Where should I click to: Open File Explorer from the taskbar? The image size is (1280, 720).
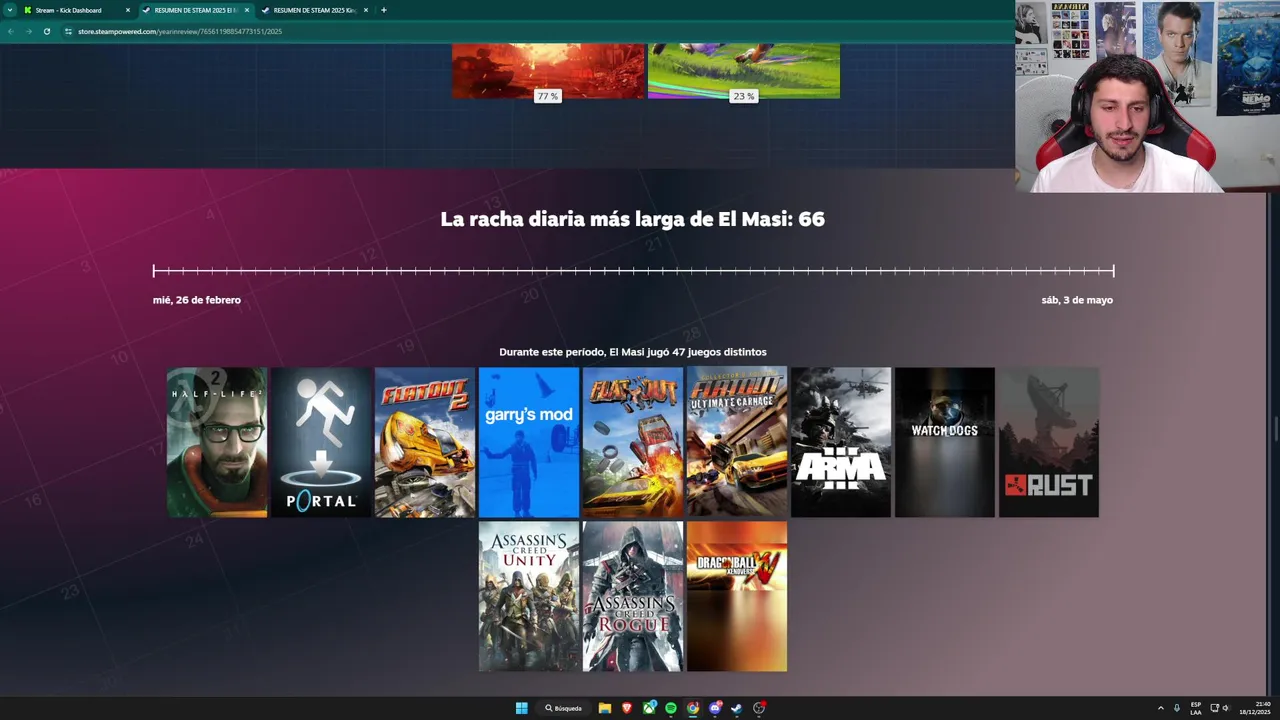click(x=605, y=708)
